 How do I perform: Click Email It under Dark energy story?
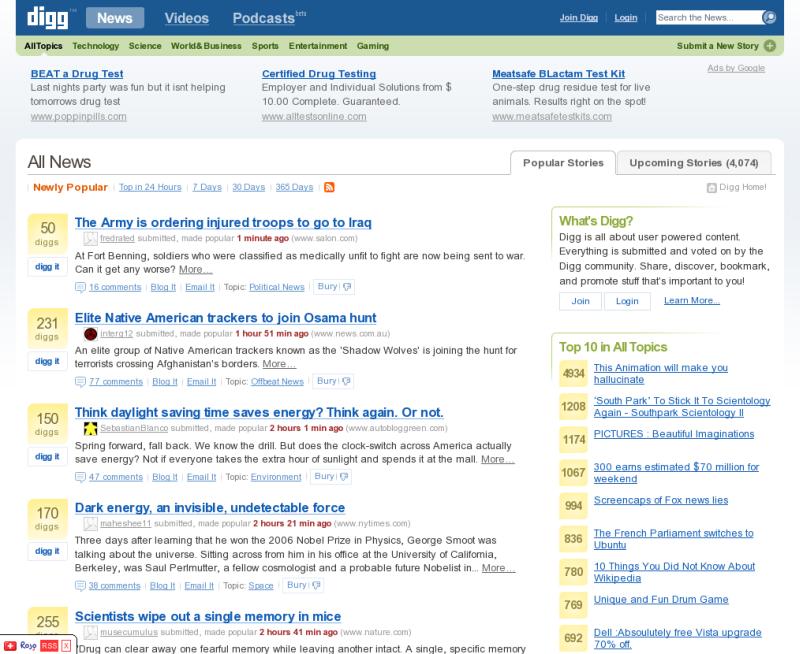(x=199, y=586)
